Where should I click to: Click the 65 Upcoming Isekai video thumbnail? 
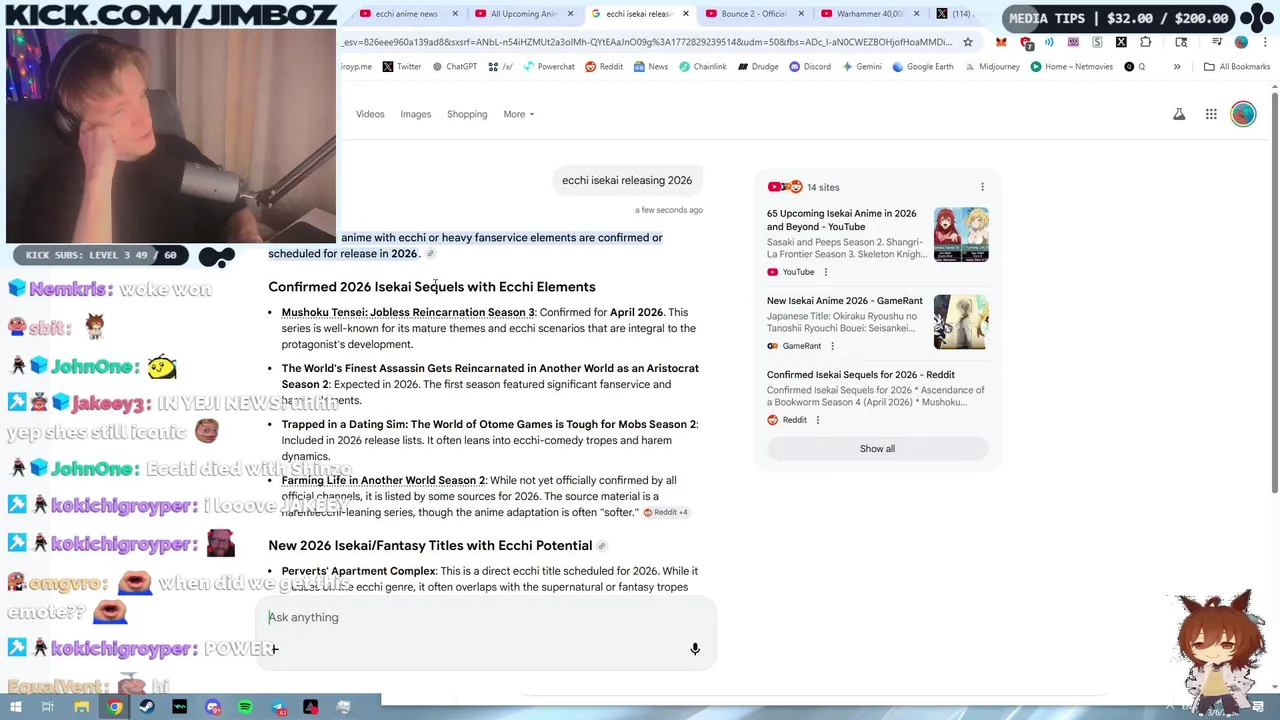tap(961, 235)
